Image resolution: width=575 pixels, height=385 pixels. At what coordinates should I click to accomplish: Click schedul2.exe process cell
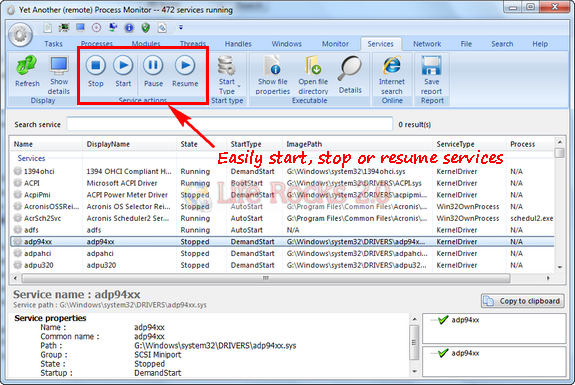(531, 218)
